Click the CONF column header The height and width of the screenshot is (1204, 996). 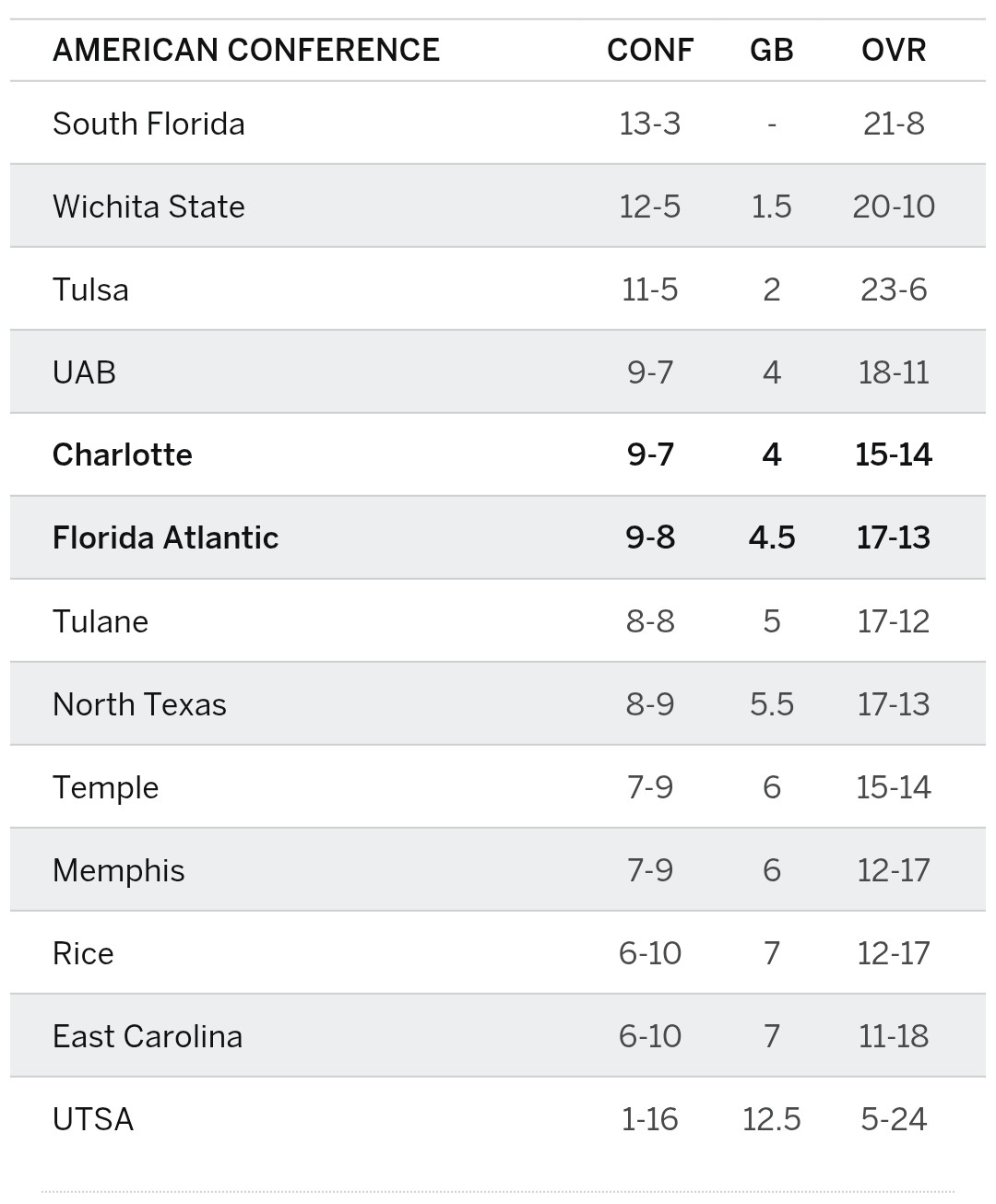(650, 50)
